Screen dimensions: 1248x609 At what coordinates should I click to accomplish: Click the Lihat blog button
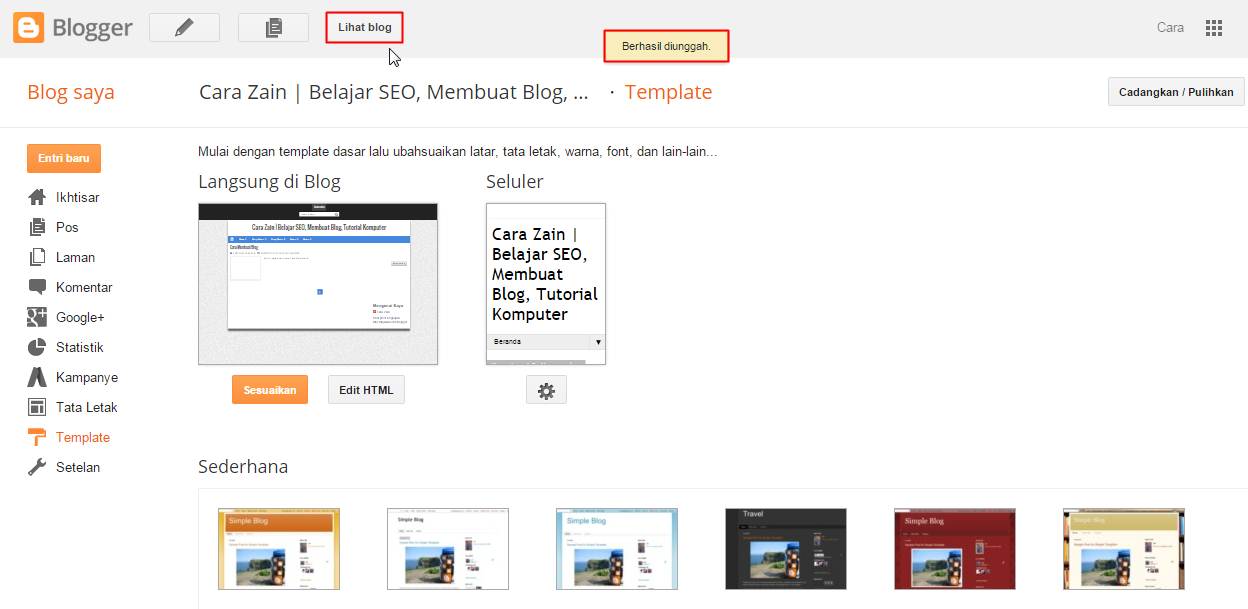tap(363, 27)
